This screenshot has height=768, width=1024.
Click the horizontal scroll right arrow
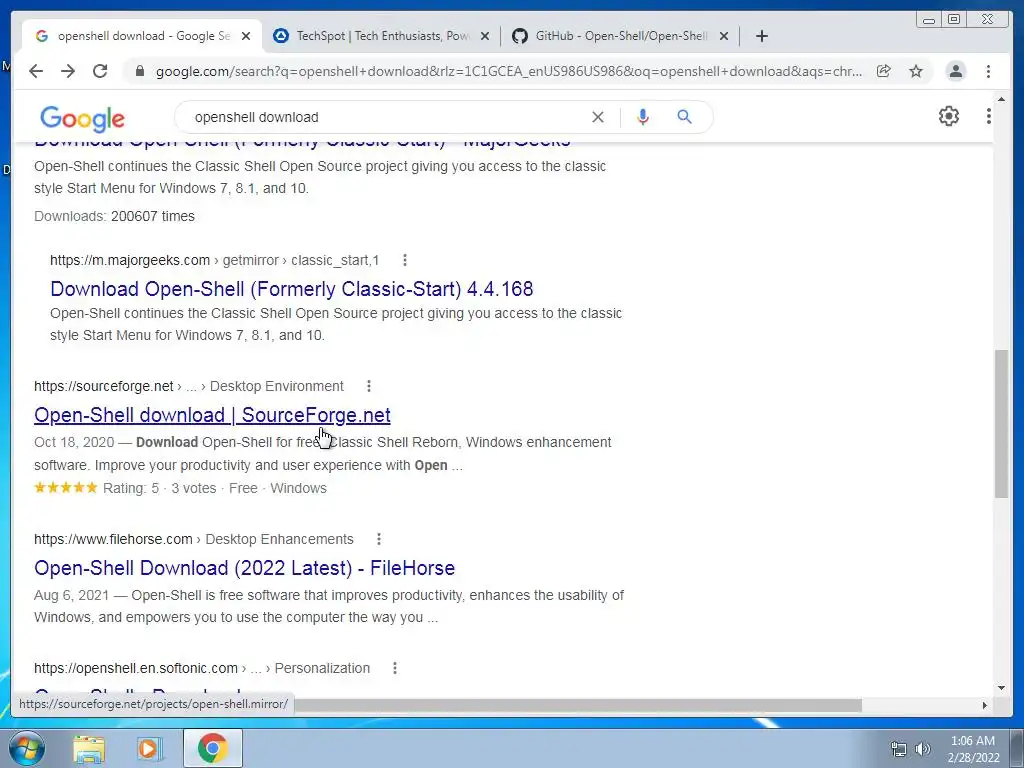(985, 705)
